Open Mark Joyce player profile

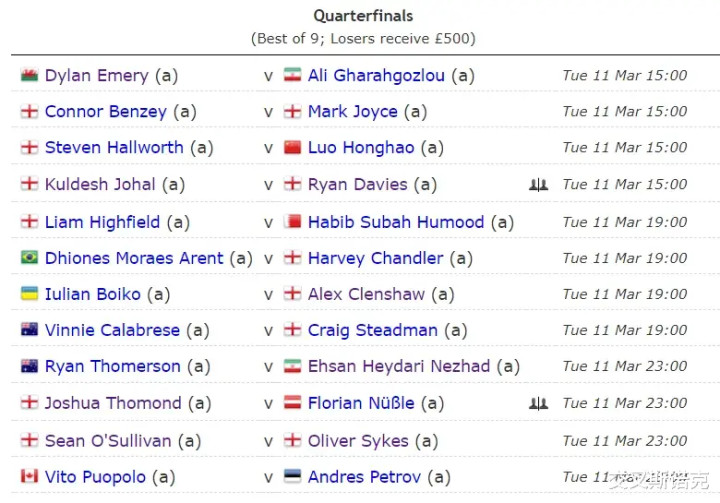point(353,112)
